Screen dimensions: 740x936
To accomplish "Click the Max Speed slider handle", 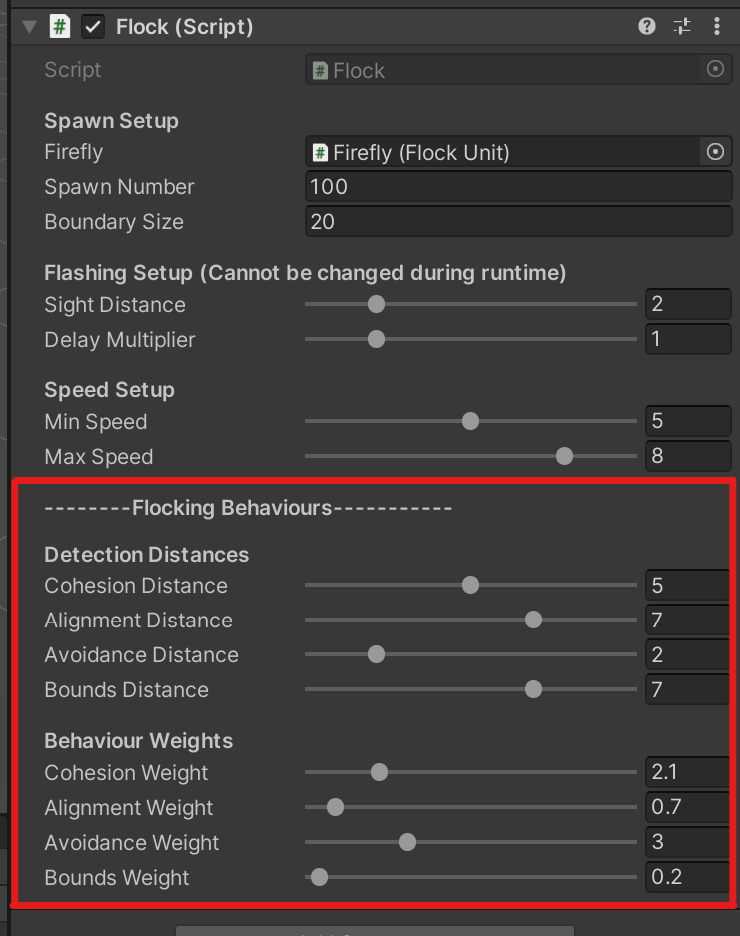I will pos(564,456).
